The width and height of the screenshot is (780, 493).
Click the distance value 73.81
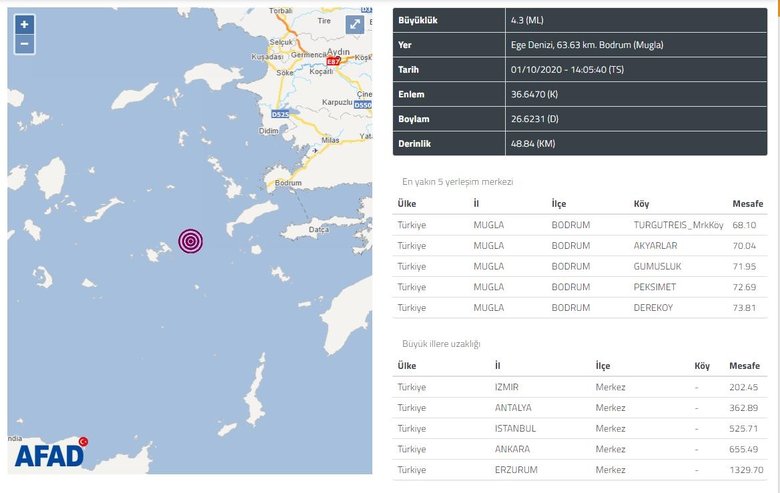coord(744,308)
